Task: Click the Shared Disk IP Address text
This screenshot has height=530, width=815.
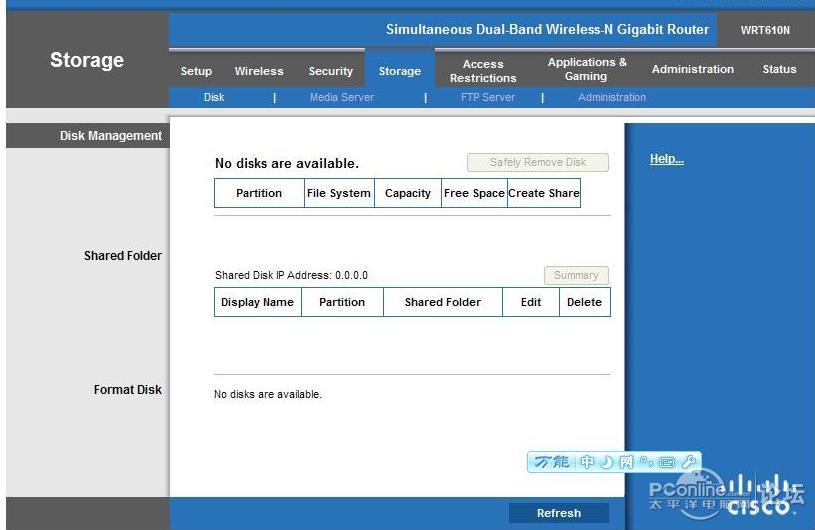Action: click(291, 275)
